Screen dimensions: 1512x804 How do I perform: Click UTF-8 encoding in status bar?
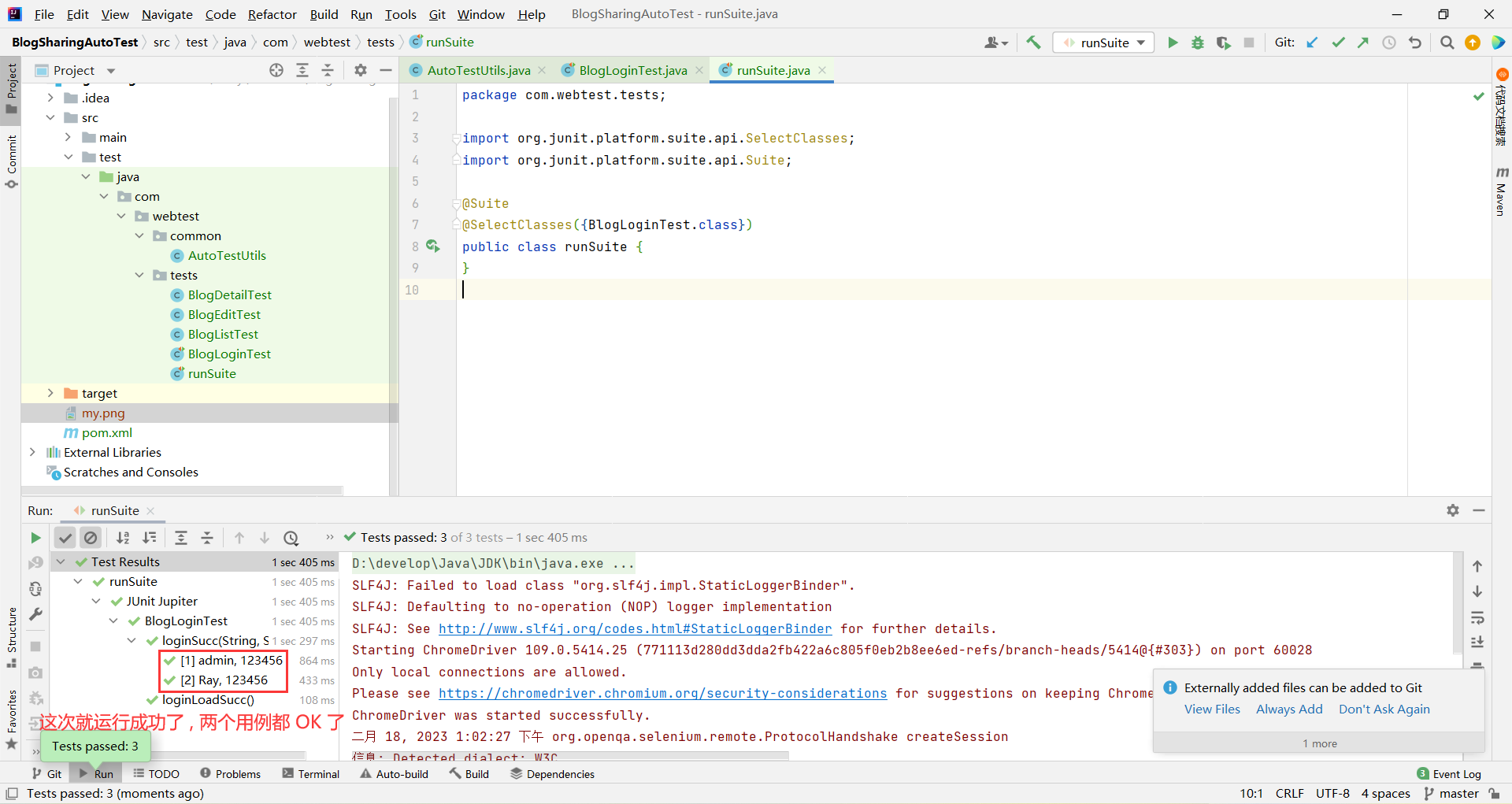pos(1332,793)
